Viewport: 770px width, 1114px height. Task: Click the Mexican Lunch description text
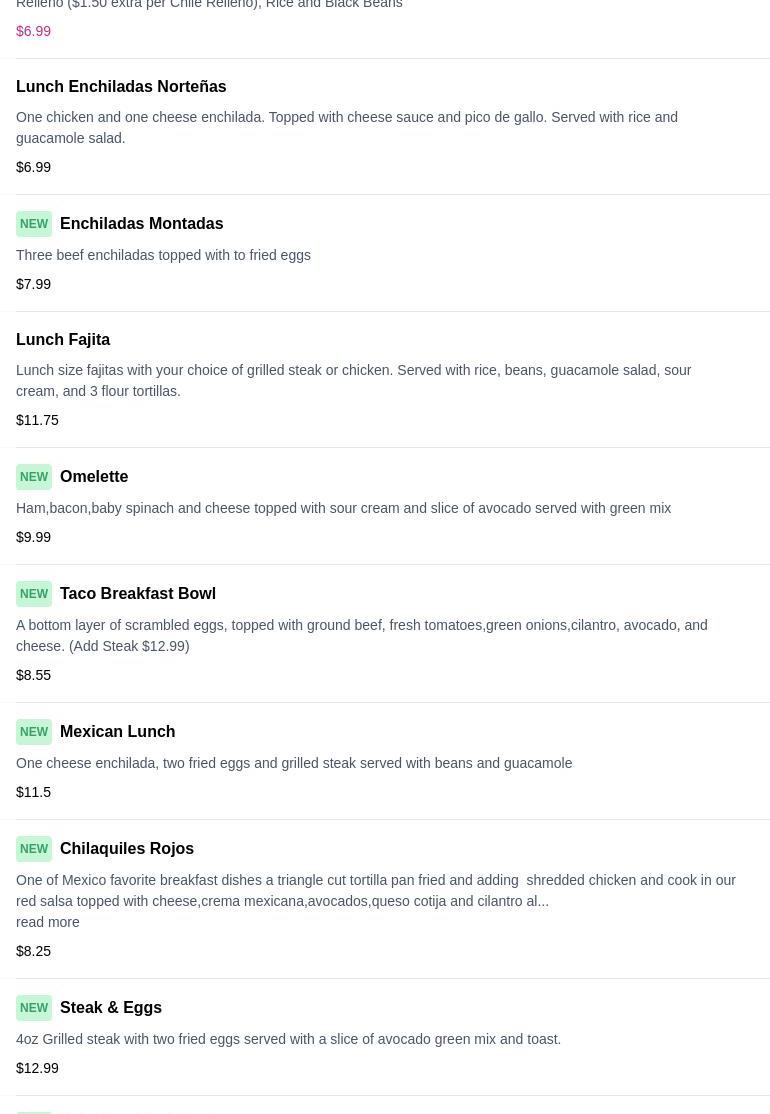pyautogui.click(x=294, y=763)
